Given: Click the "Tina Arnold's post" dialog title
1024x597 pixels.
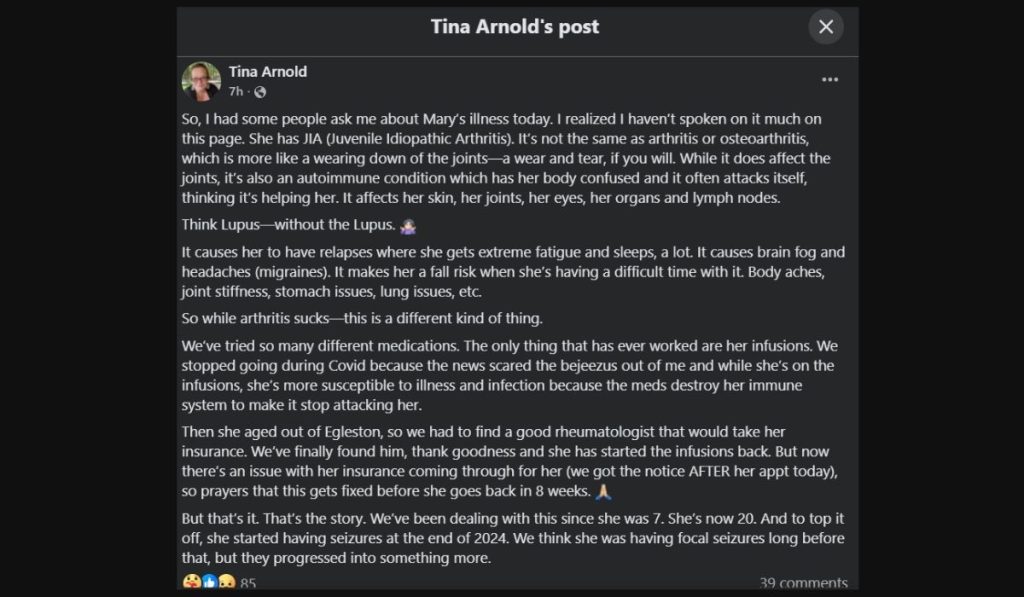Looking at the screenshot, I should pos(515,27).
